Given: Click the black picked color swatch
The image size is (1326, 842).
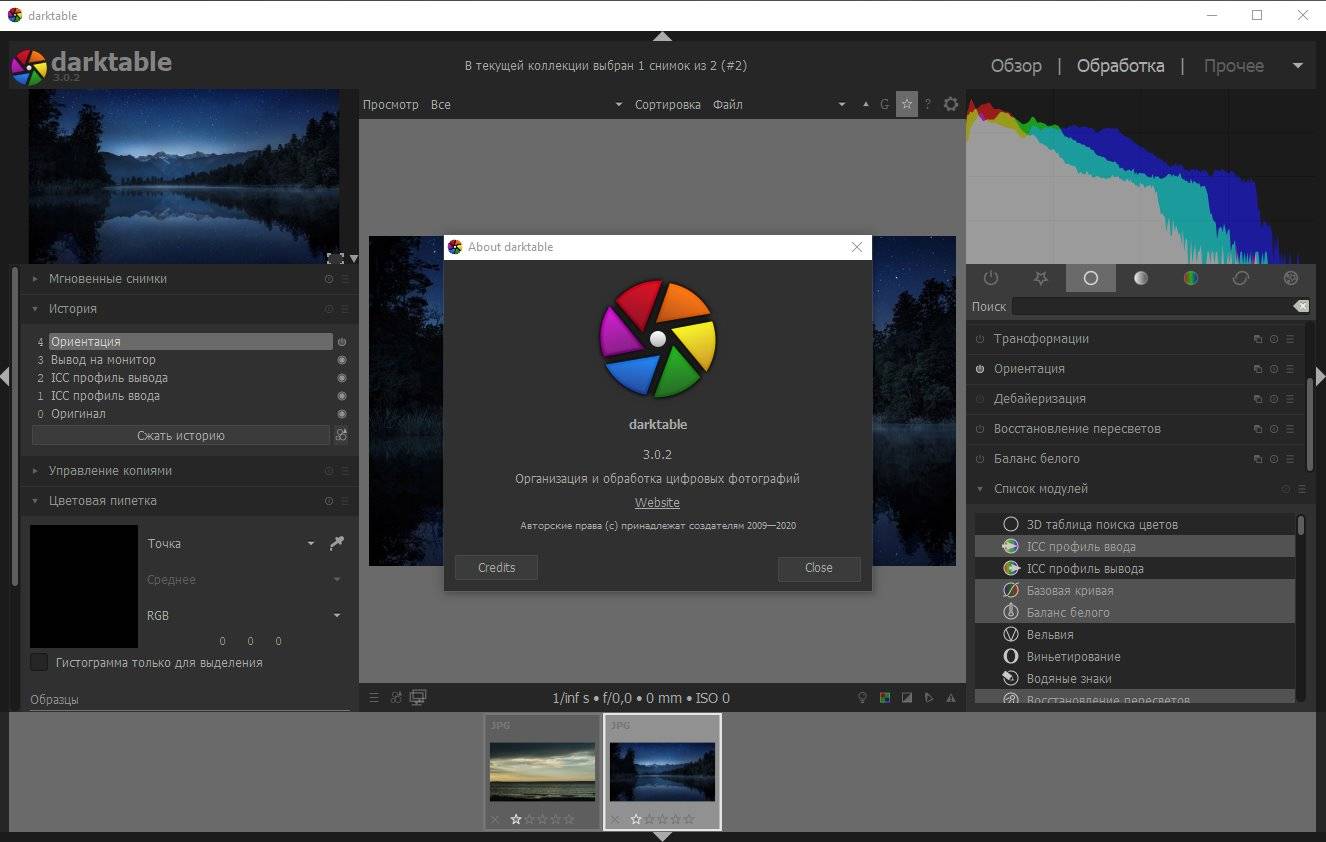Looking at the screenshot, I should 84,586.
